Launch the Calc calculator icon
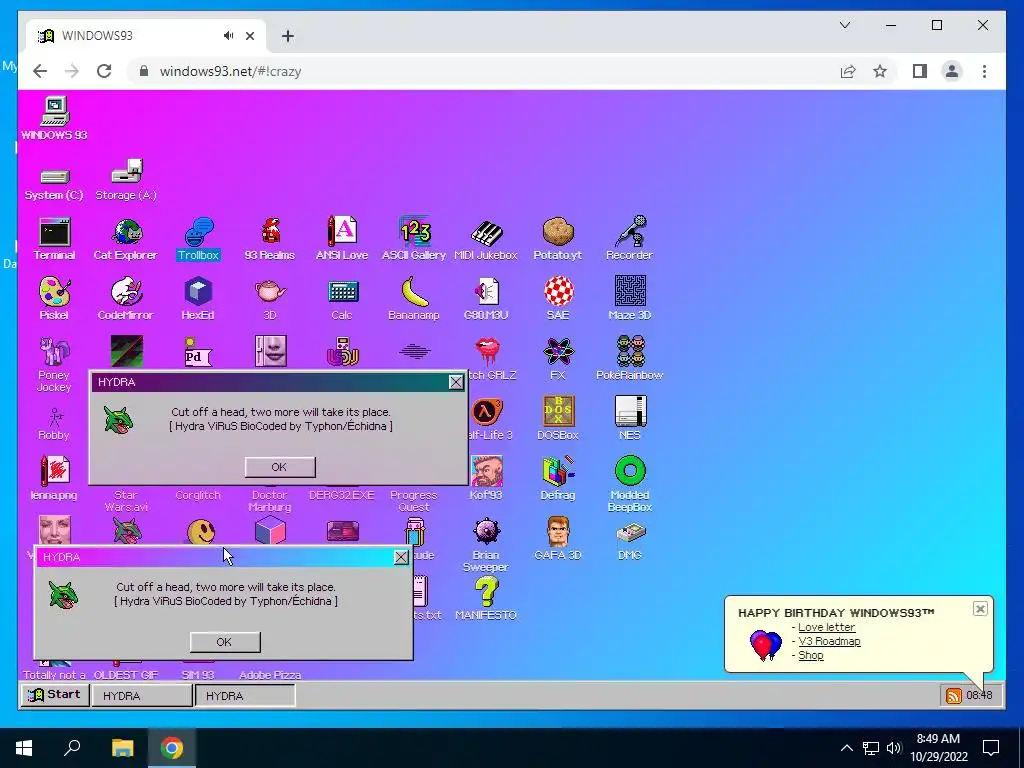 (342, 300)
